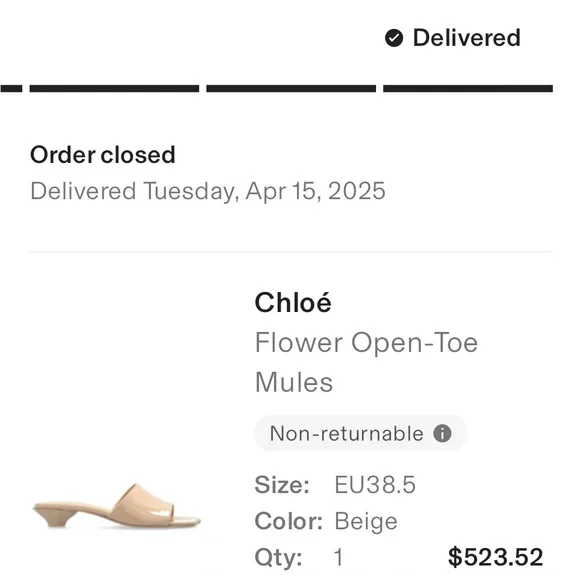Click the Non-returnable badge
This screenshot has width=580, height=580.
click(x=360, y=433)
